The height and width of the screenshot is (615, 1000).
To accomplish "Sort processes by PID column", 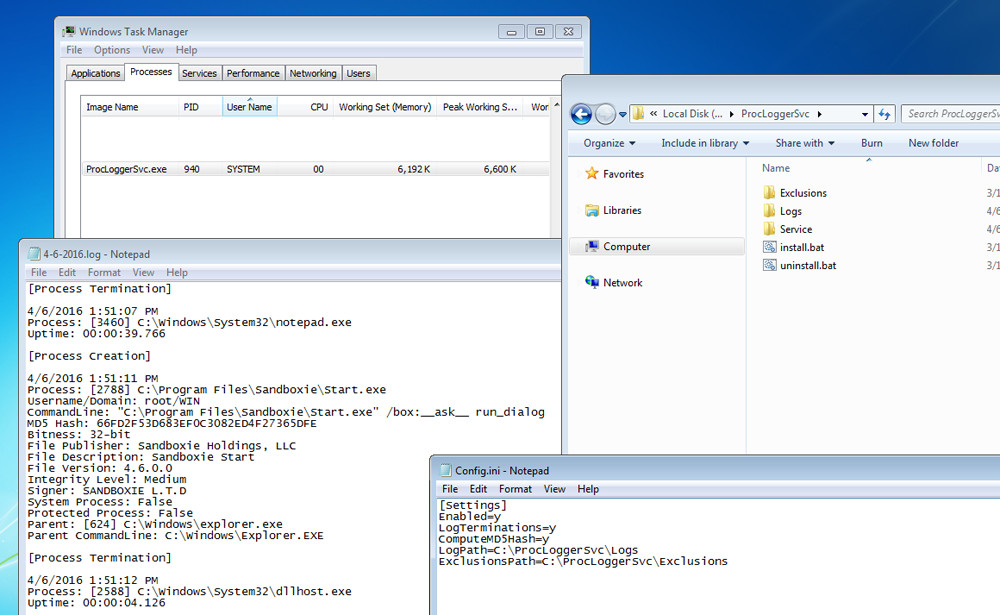I will coord(200,107).
